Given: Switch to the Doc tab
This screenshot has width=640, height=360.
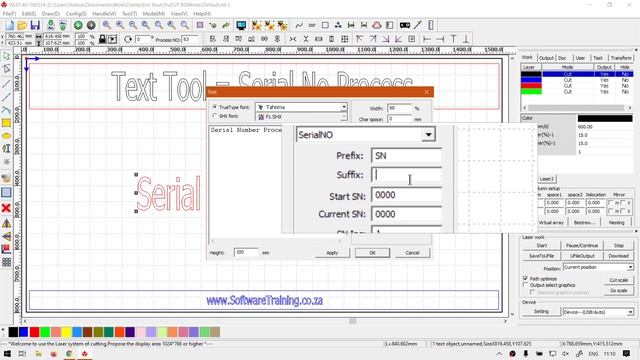Looking at the screenshot, I should [562, 58].
